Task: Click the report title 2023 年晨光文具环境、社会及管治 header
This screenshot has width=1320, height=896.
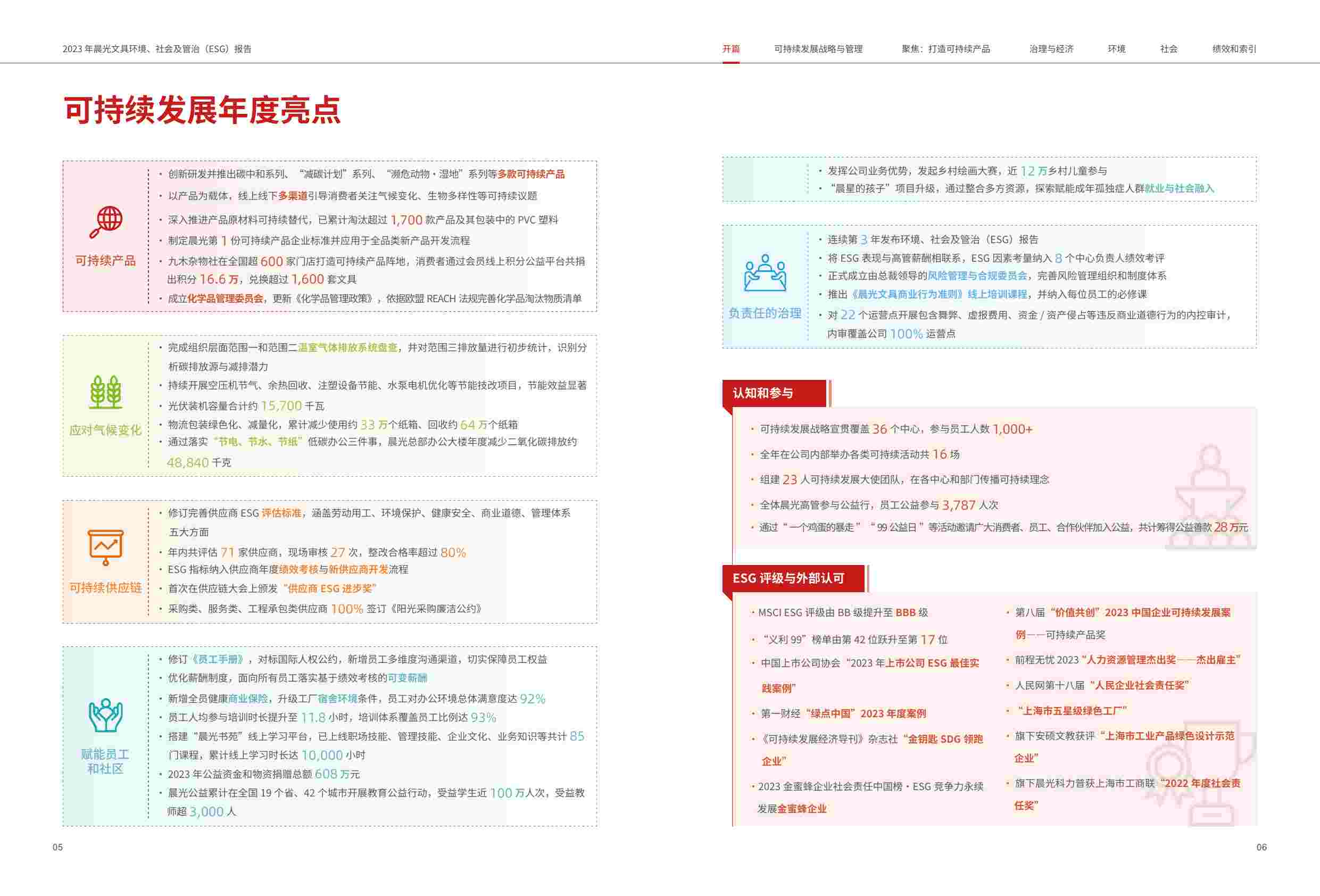Action: coord(157,49)
